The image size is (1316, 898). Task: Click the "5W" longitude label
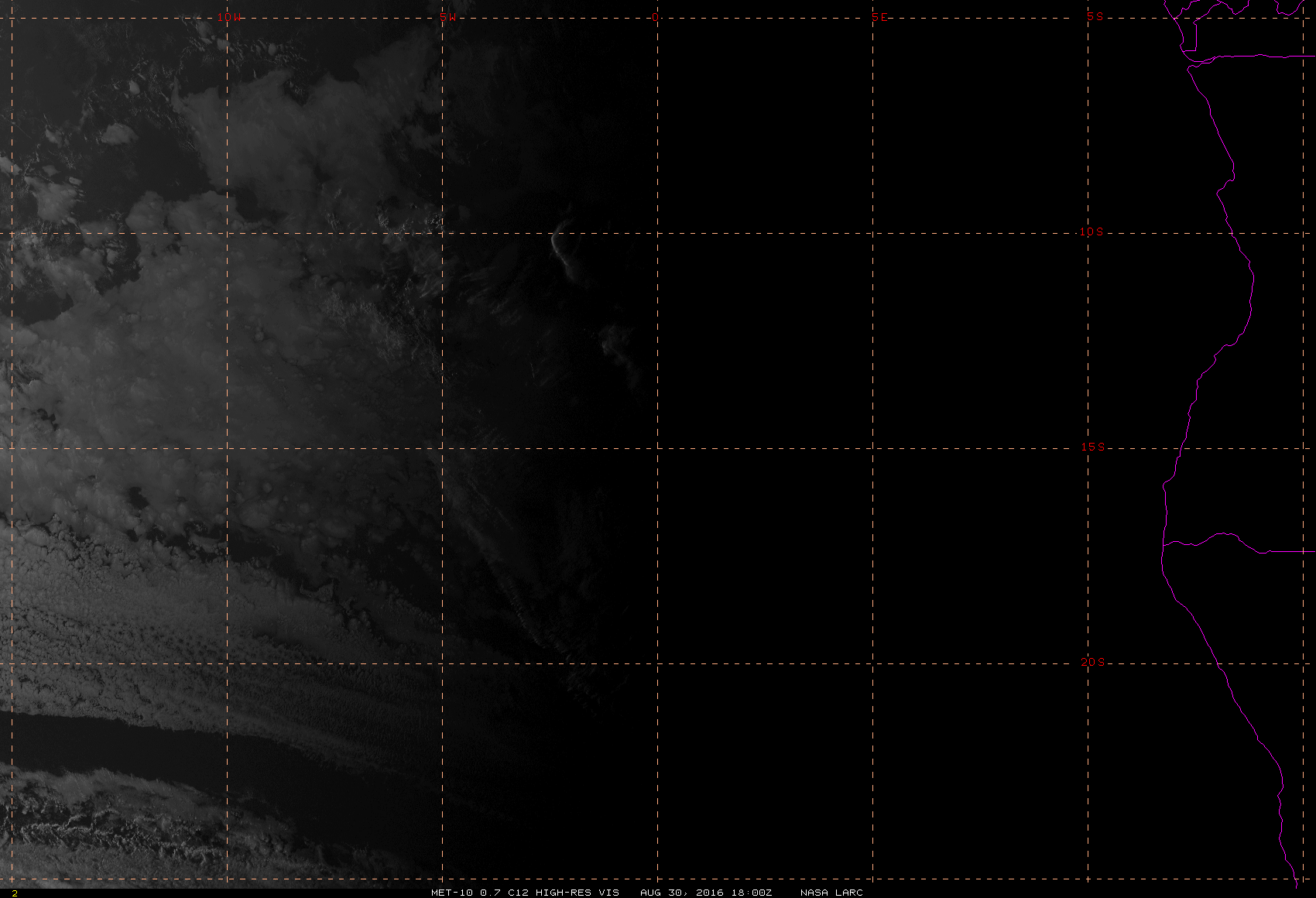(447, 17)
